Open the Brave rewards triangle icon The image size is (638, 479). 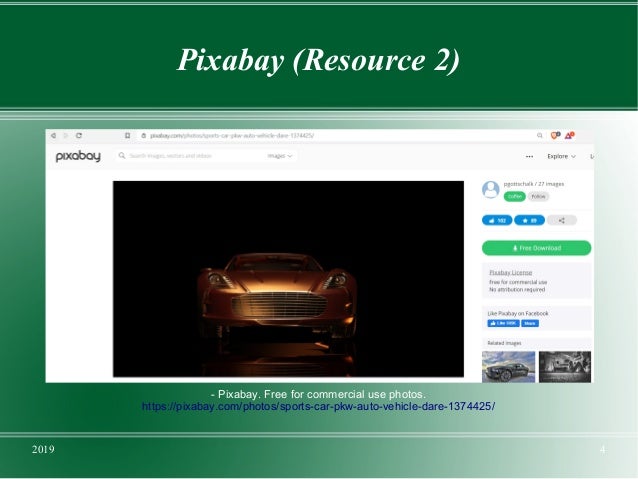(x=569, y=135)
